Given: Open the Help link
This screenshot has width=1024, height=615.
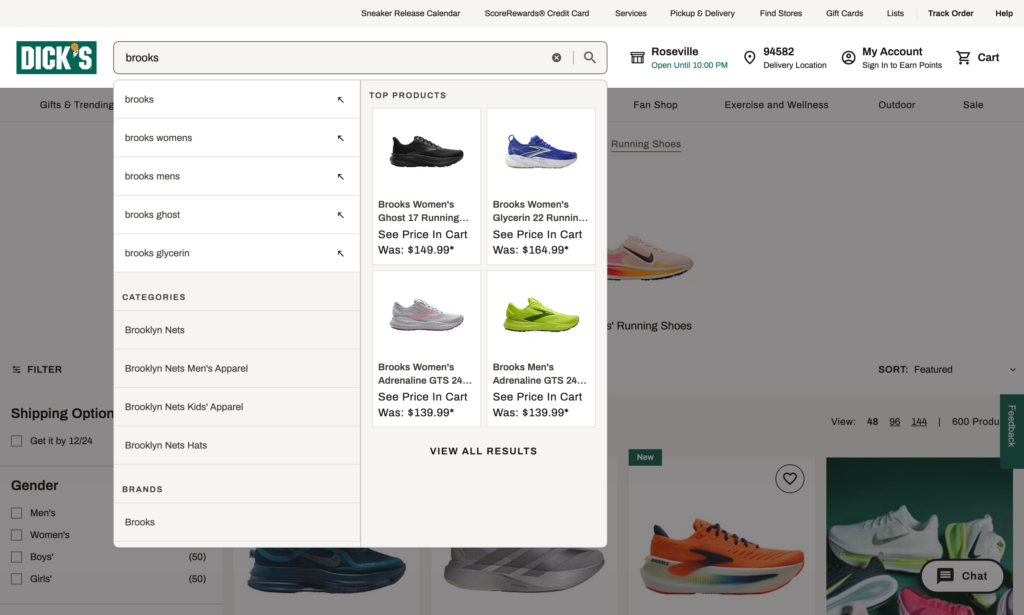Looking at the screenshot, I should (x=1004, y=13).
